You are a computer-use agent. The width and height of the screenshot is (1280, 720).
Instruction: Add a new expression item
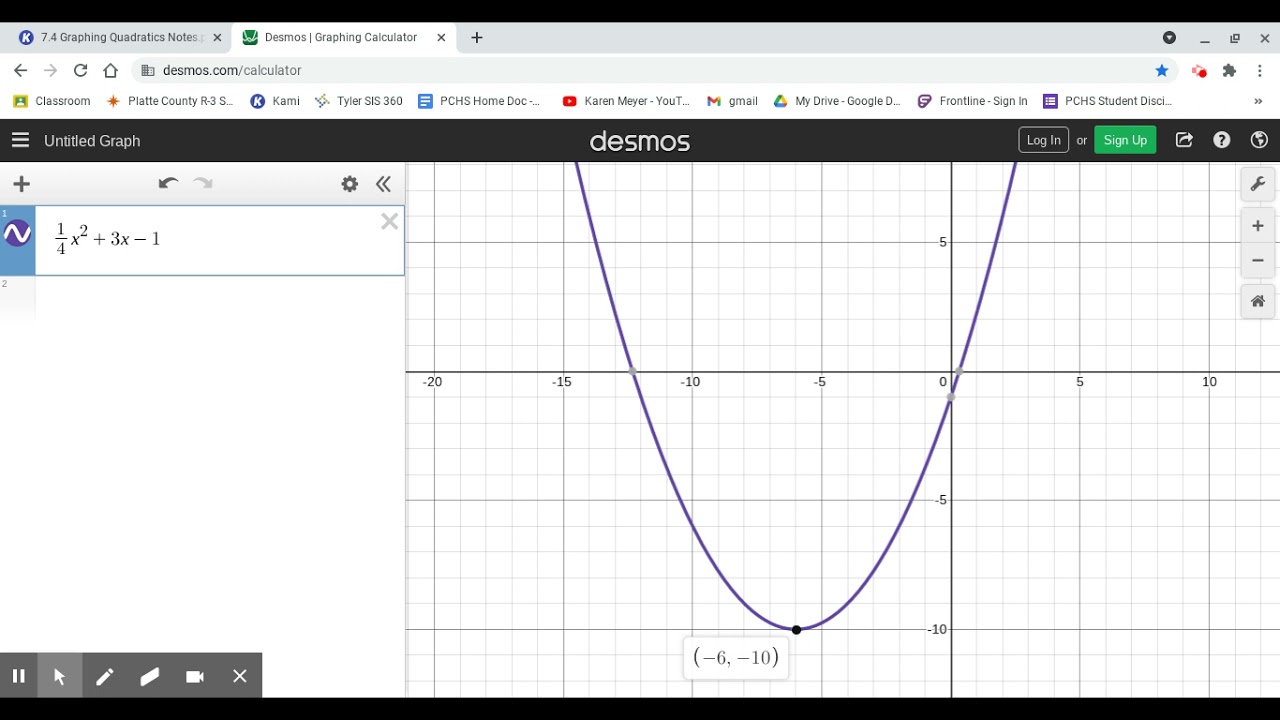21,184
